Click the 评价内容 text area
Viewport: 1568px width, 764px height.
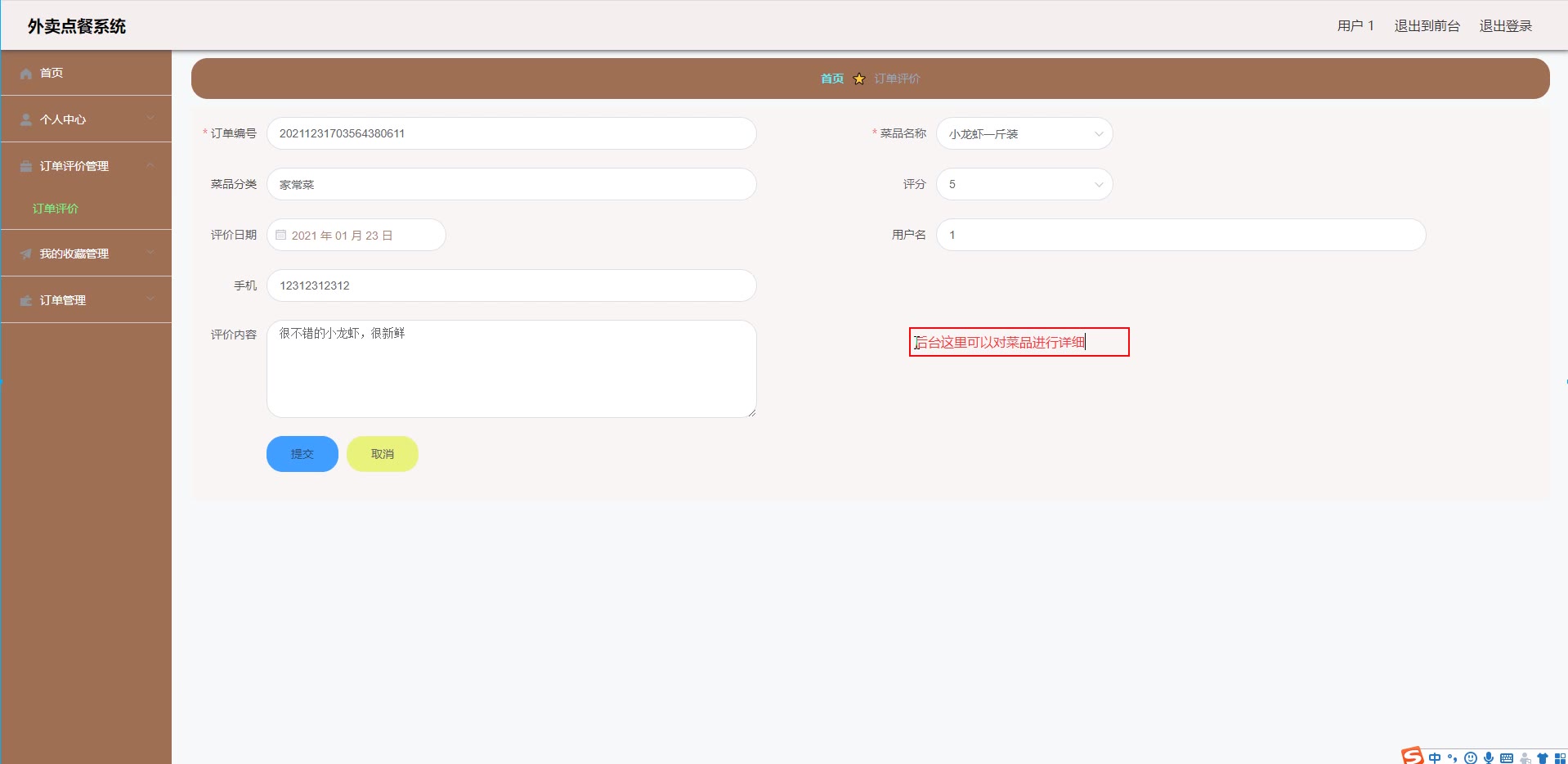[x=512, y=369]
